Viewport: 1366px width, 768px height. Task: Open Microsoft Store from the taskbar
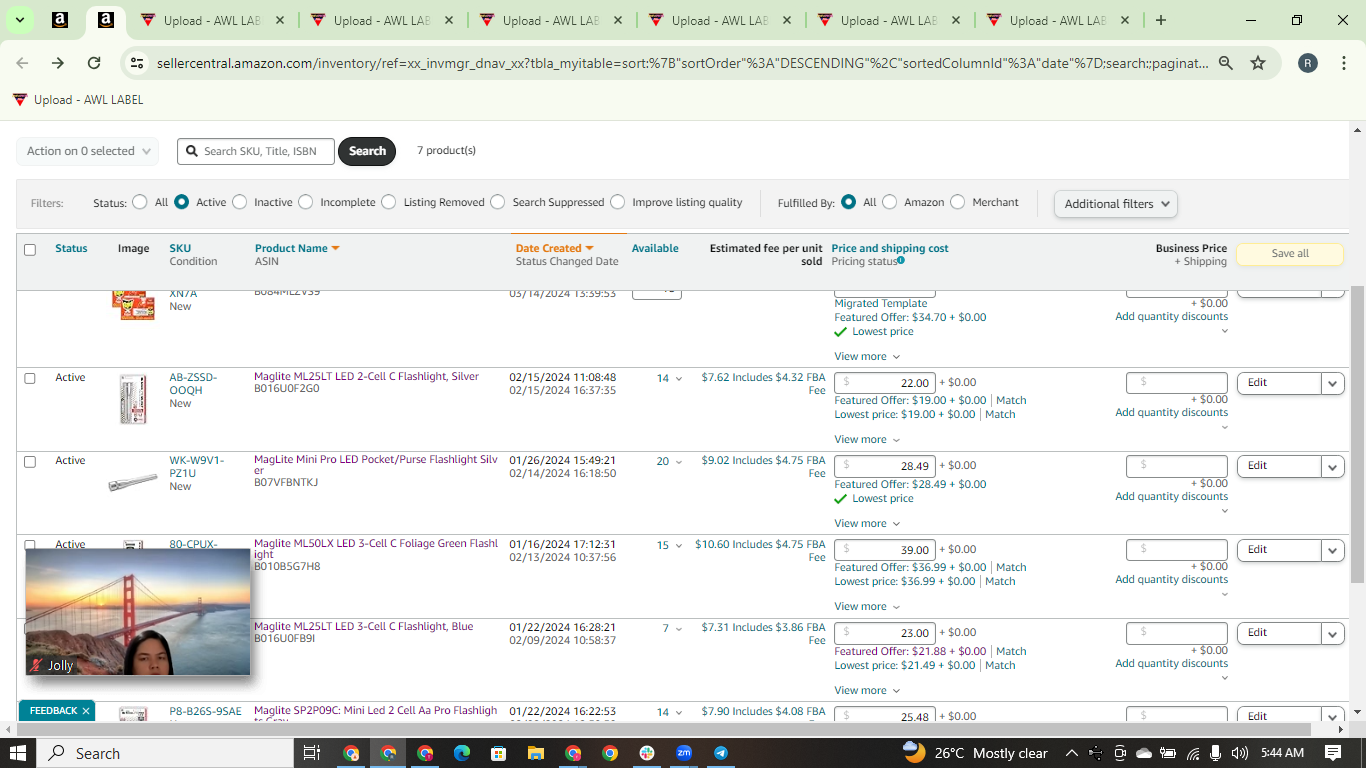(498, 753)
